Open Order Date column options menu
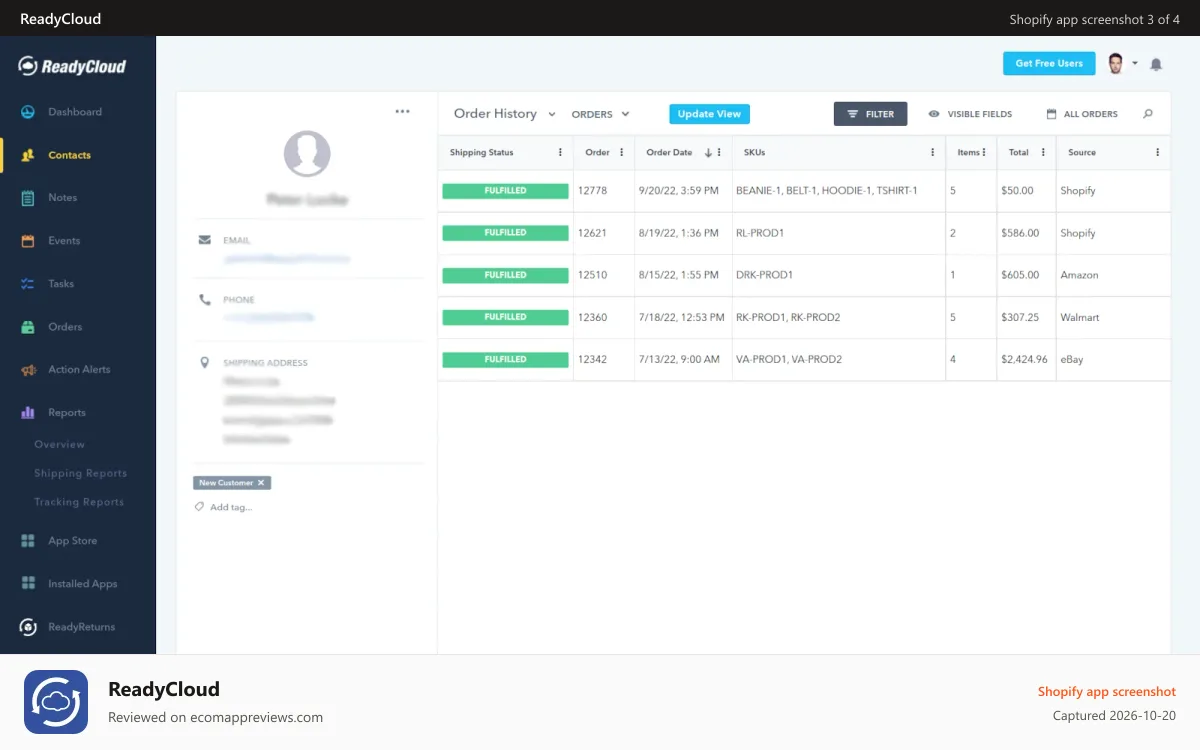1200x750 pixels. (x=720, y=153)
